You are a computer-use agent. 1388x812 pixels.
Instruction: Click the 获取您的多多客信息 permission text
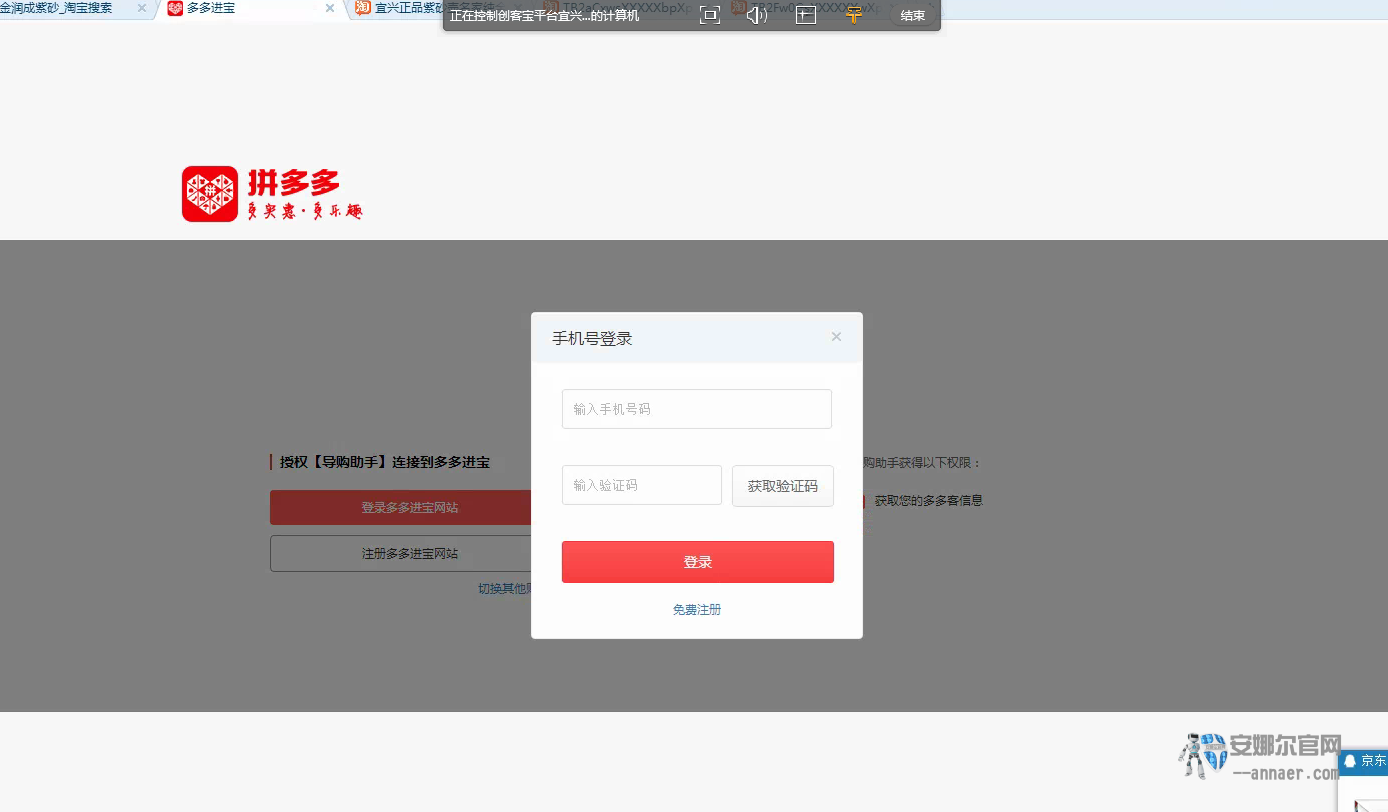(x=929, y=501)
